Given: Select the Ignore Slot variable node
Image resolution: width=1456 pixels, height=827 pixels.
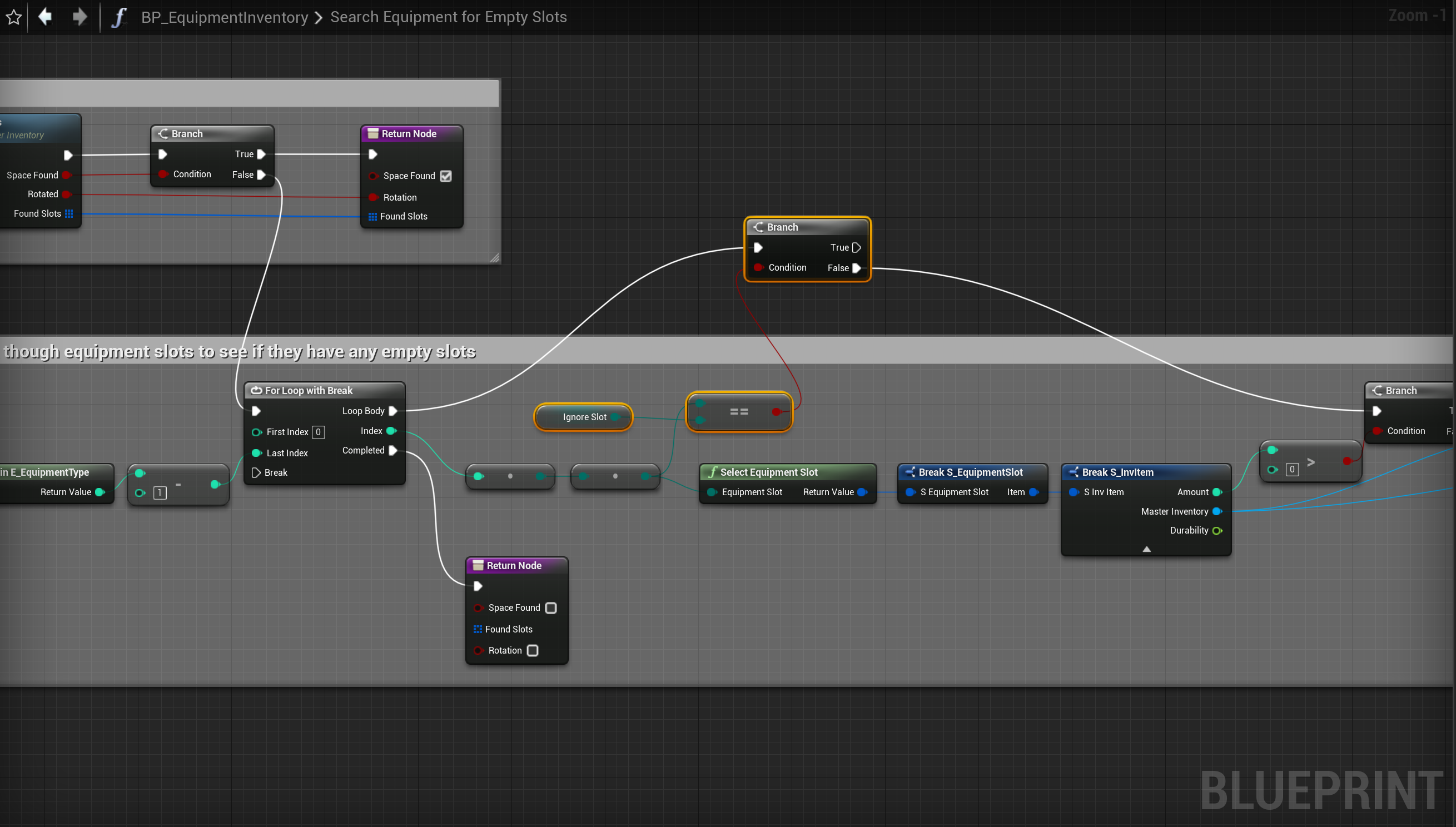Looking at the screenshot, I should 584,417.
